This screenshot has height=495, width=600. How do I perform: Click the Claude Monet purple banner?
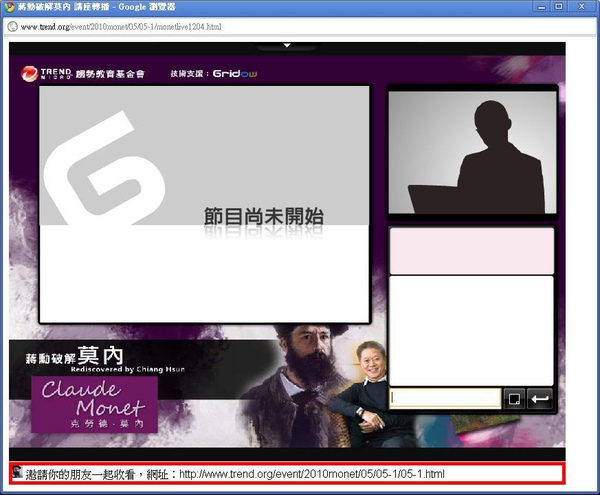click(95, 404)
